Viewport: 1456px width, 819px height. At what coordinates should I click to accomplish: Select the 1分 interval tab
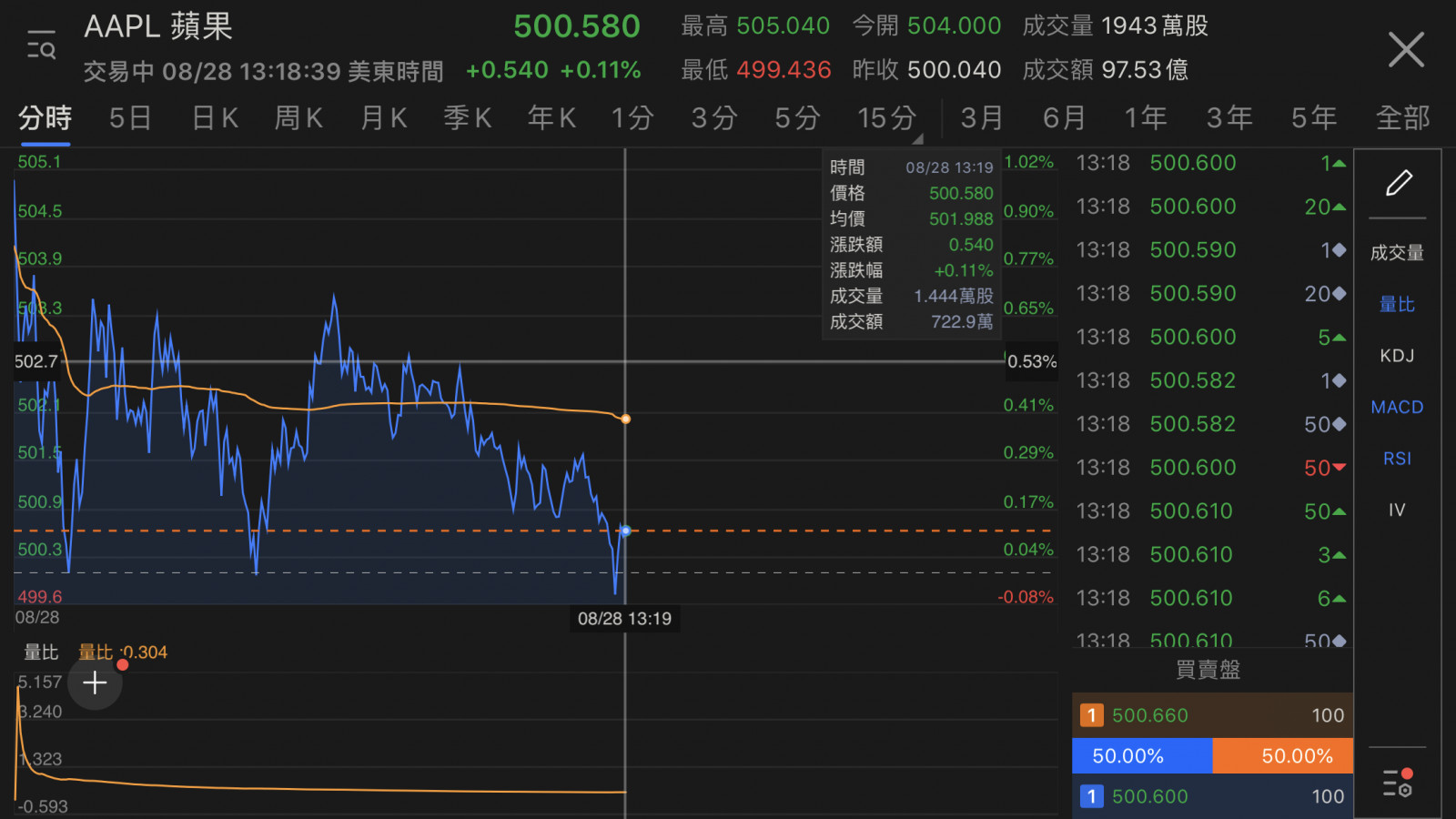(x=632, y=118)
